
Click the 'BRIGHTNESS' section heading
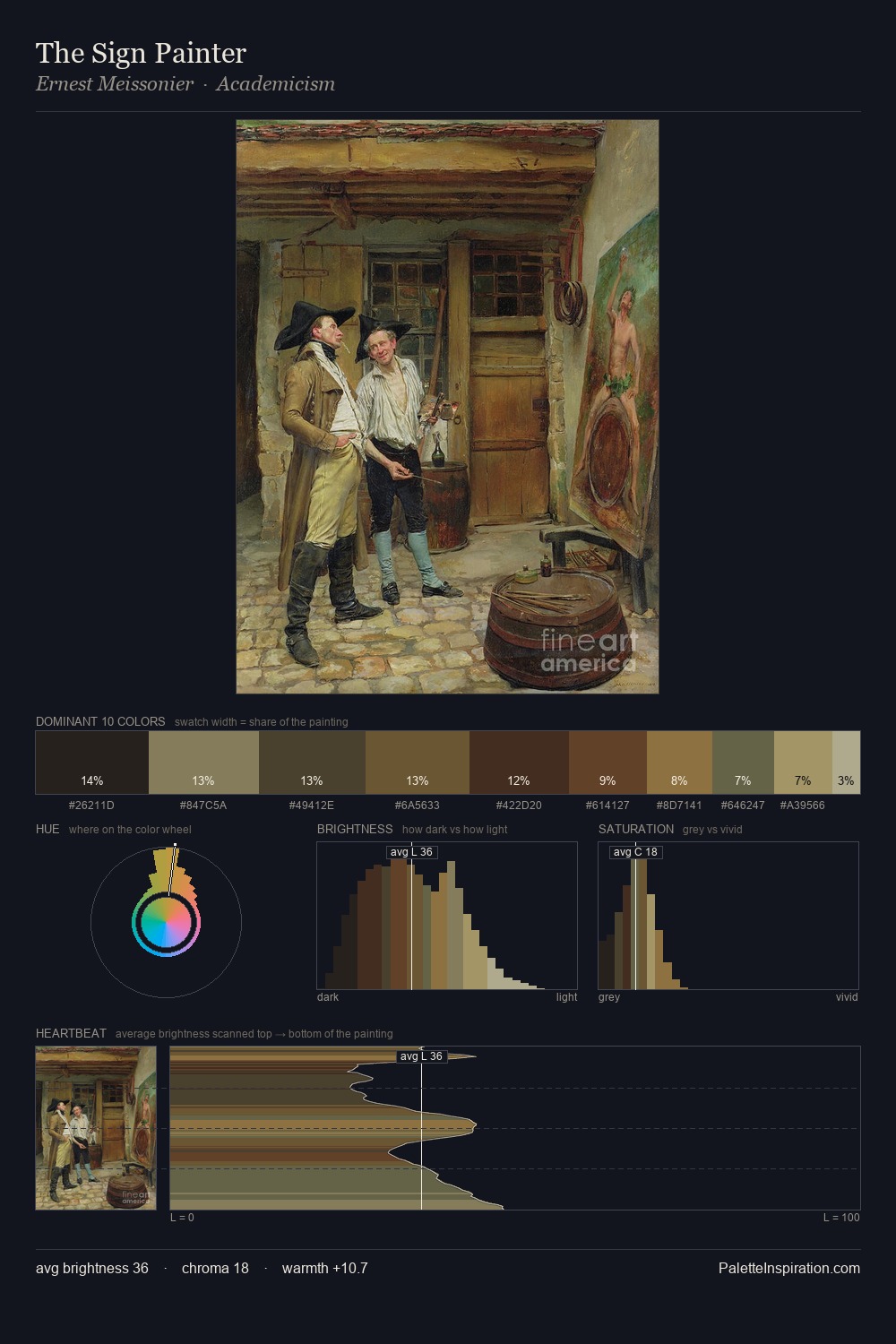coord(355,829)
